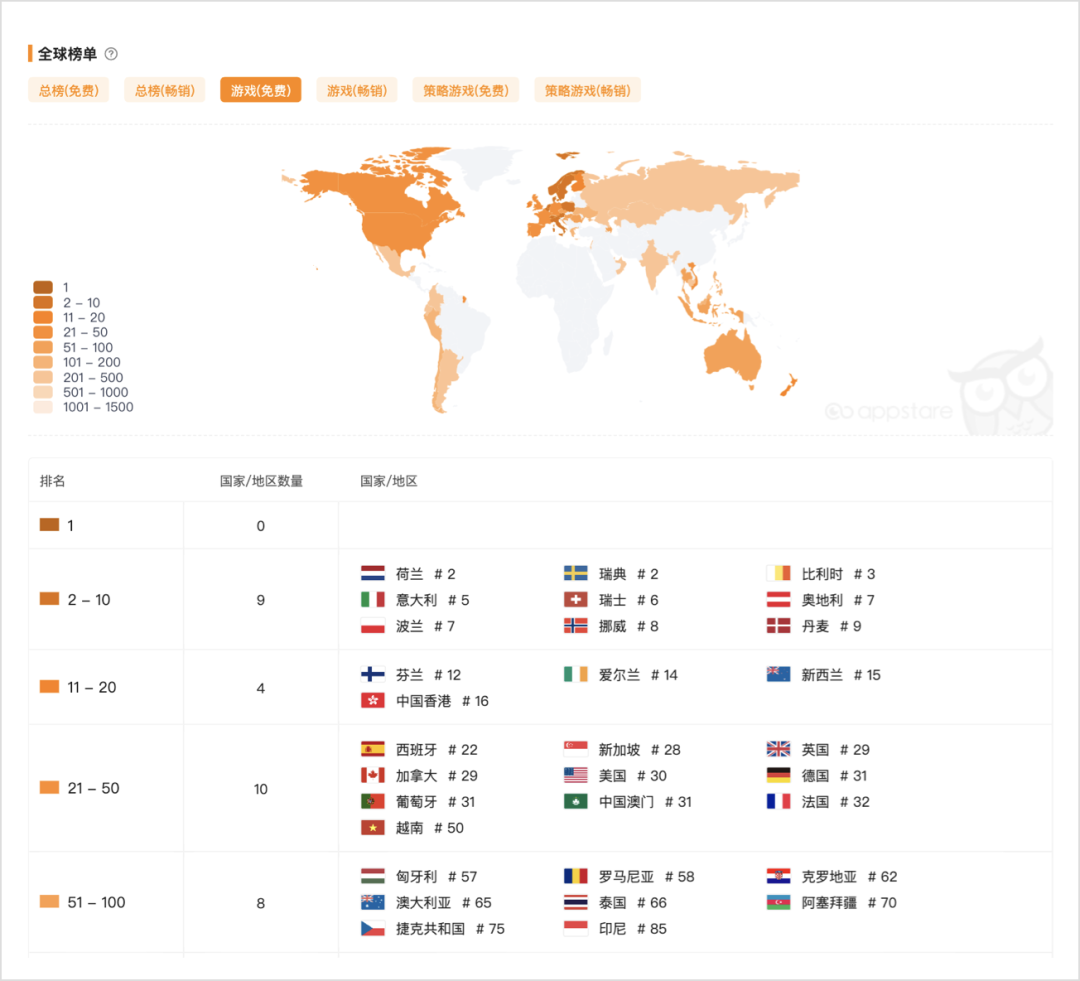Open the 策略游戏(畅销) tab
Image resolution: width=1080 pixels, height=981 pixels.
click(587, 90)
